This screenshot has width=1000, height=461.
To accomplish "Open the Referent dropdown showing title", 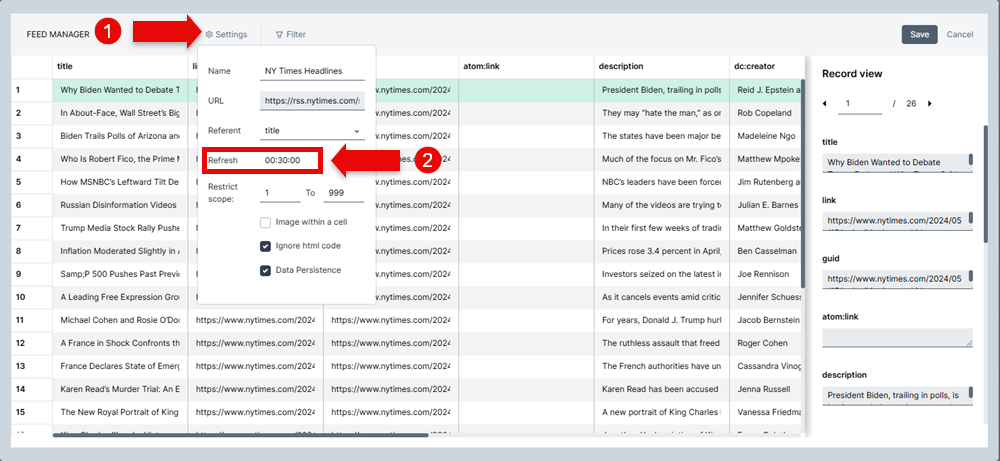I will (x=312, y=131).
